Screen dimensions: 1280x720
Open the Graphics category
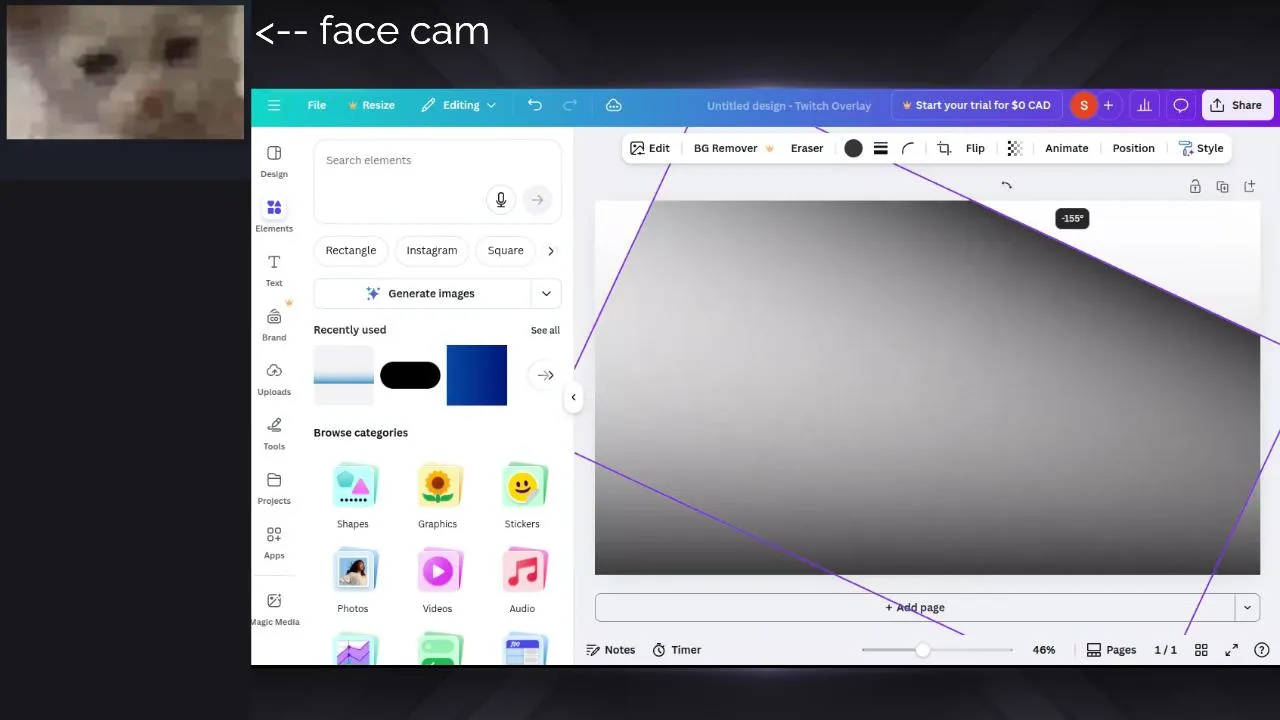coord(438,496)
